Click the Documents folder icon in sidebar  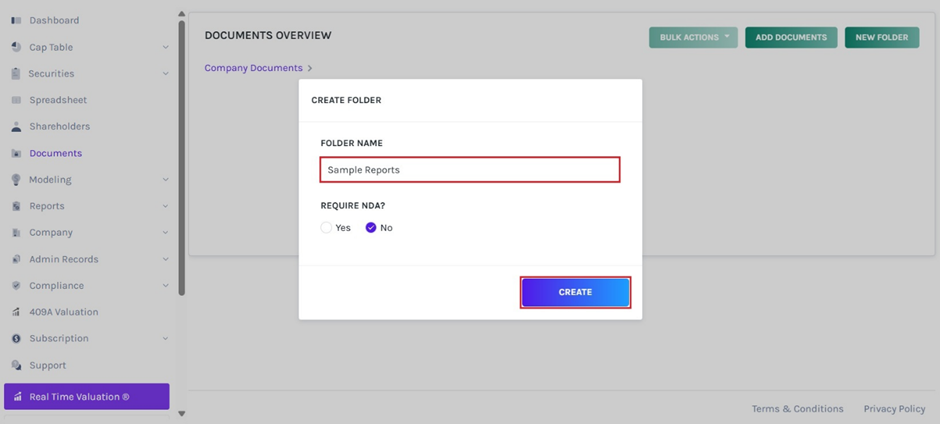[x=16, y=153]
